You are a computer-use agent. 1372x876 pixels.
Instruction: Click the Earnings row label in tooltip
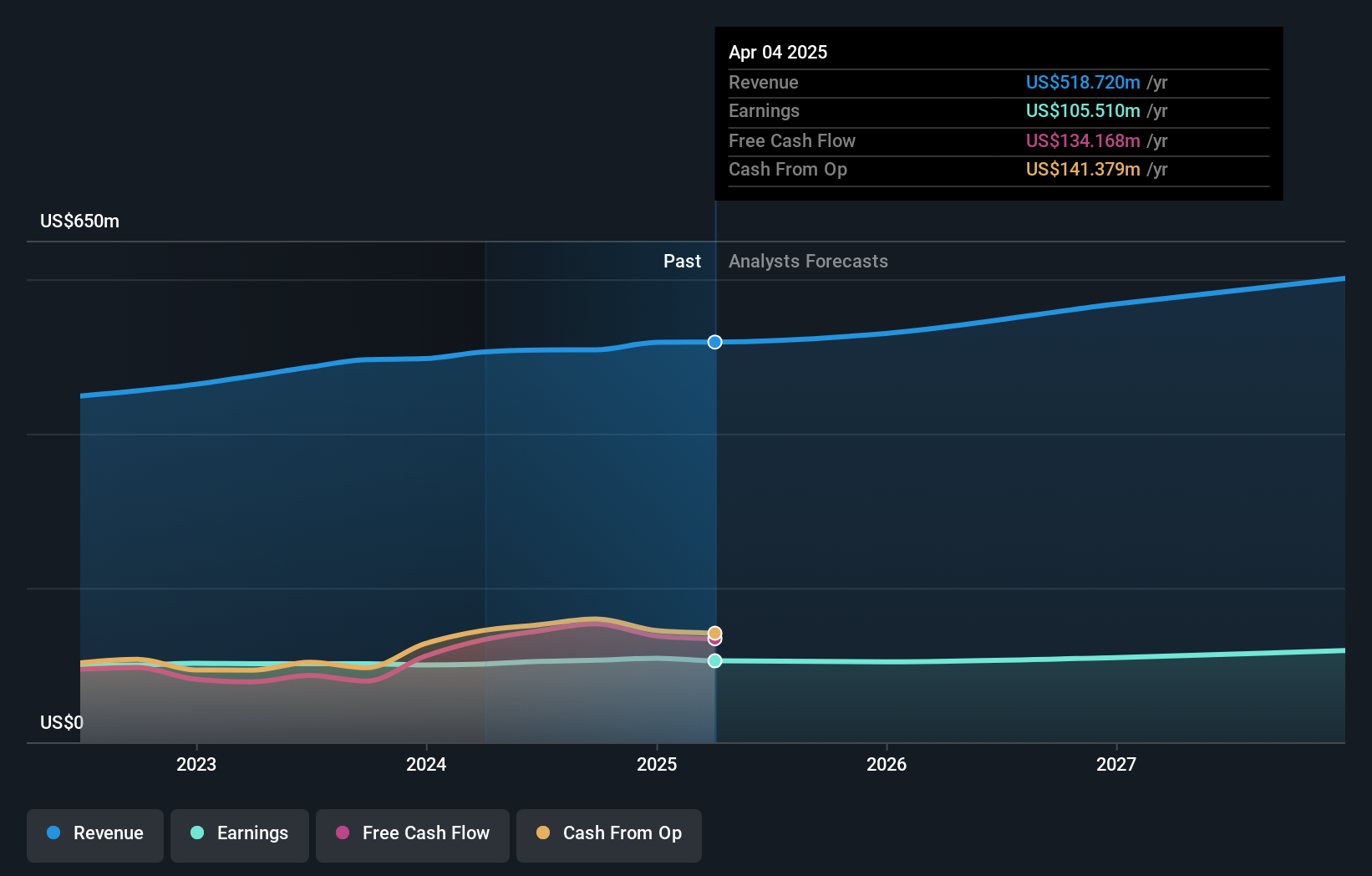(x=764, y=111)
